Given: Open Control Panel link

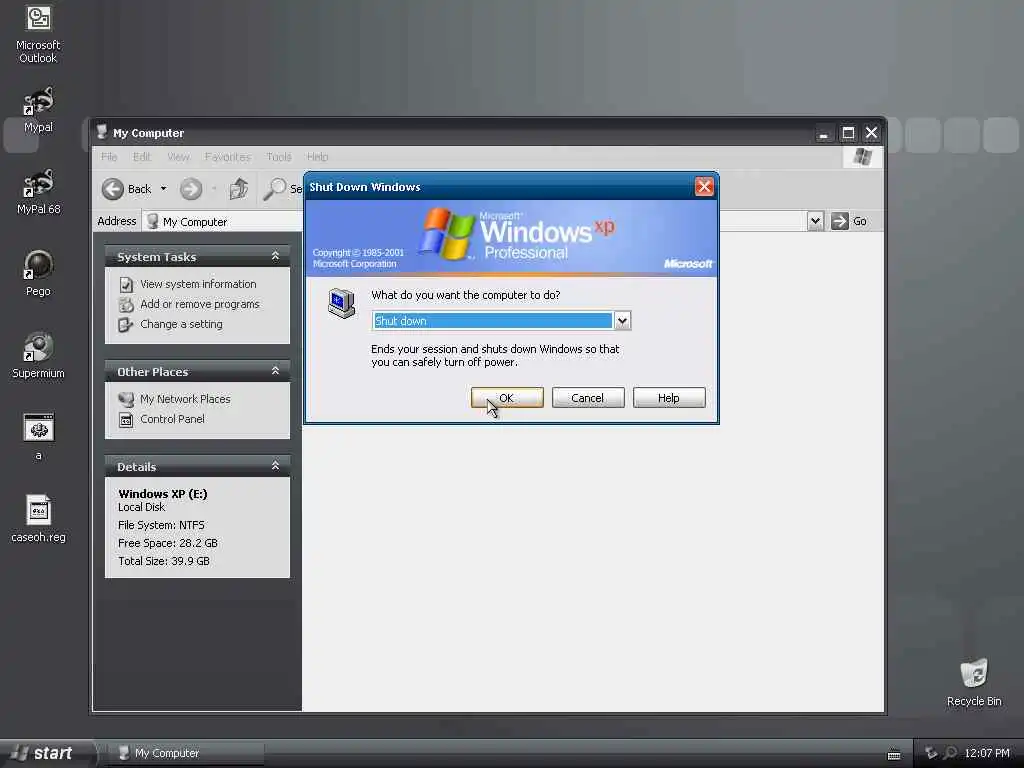Looking at the screenshot, I should coord(172,419).
